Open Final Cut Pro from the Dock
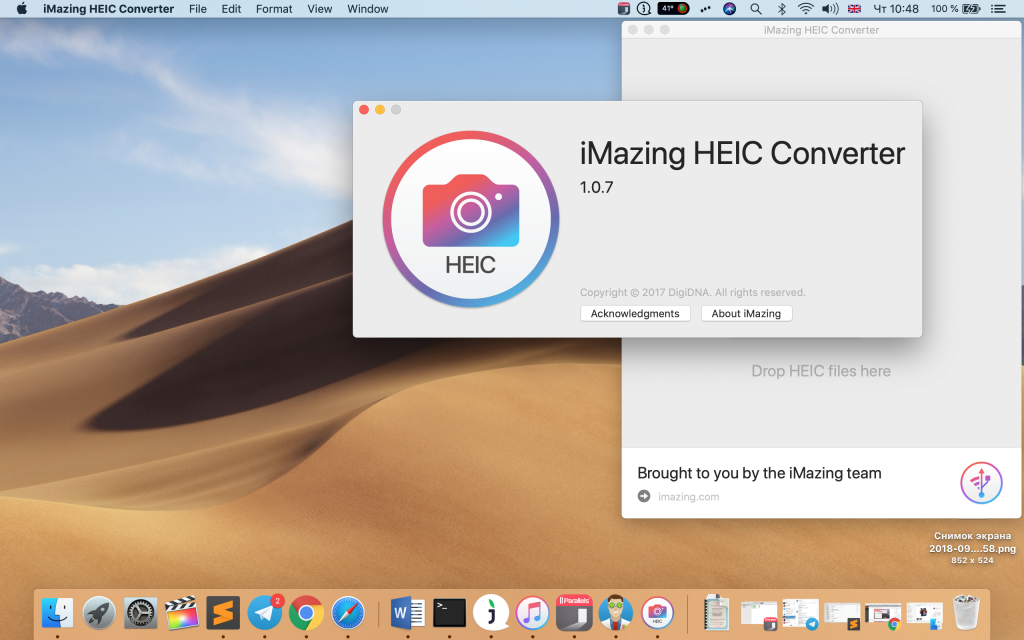 click(x=181, y=611)
